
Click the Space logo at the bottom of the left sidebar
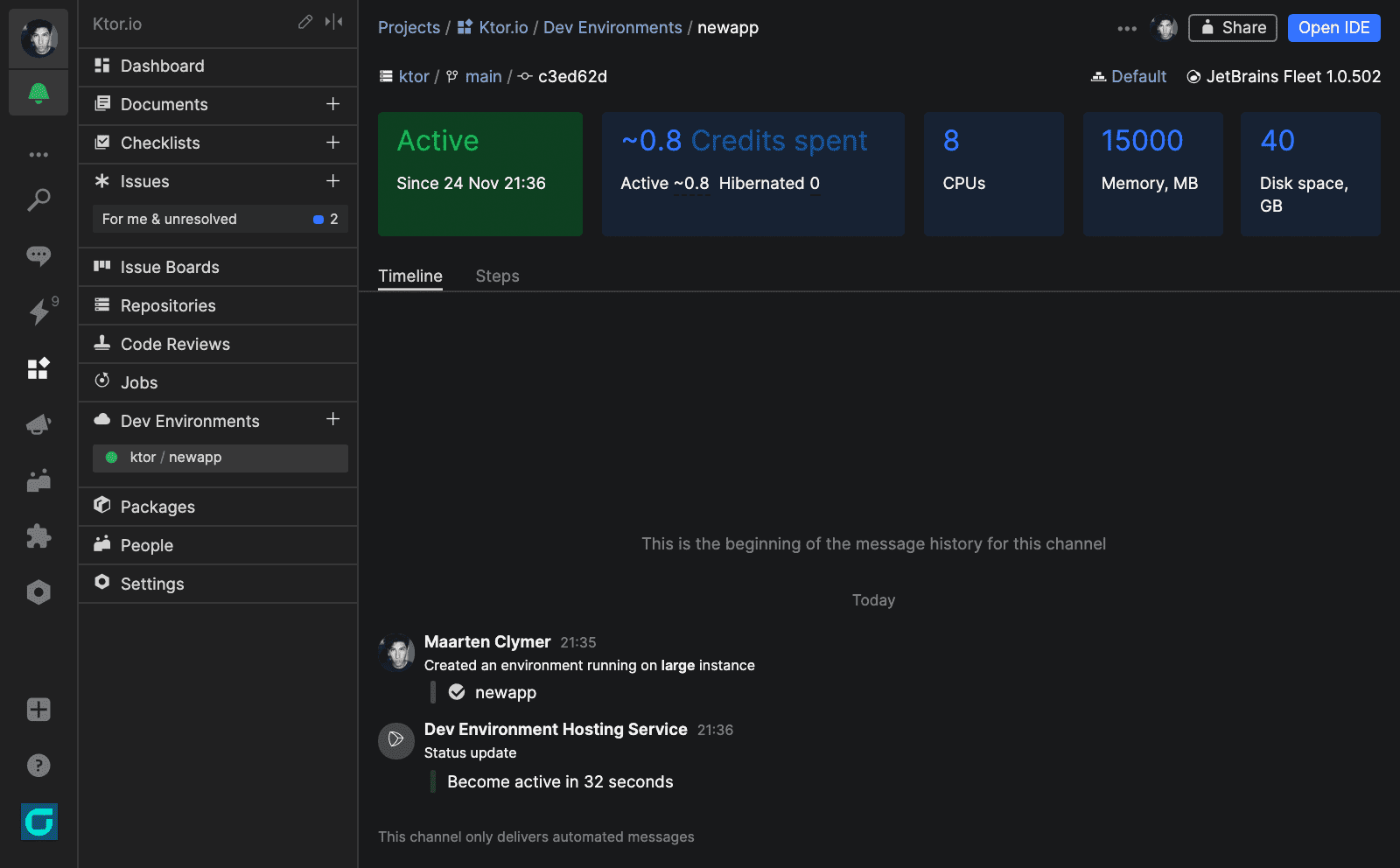pyautogui.click(x=39, y=822)
